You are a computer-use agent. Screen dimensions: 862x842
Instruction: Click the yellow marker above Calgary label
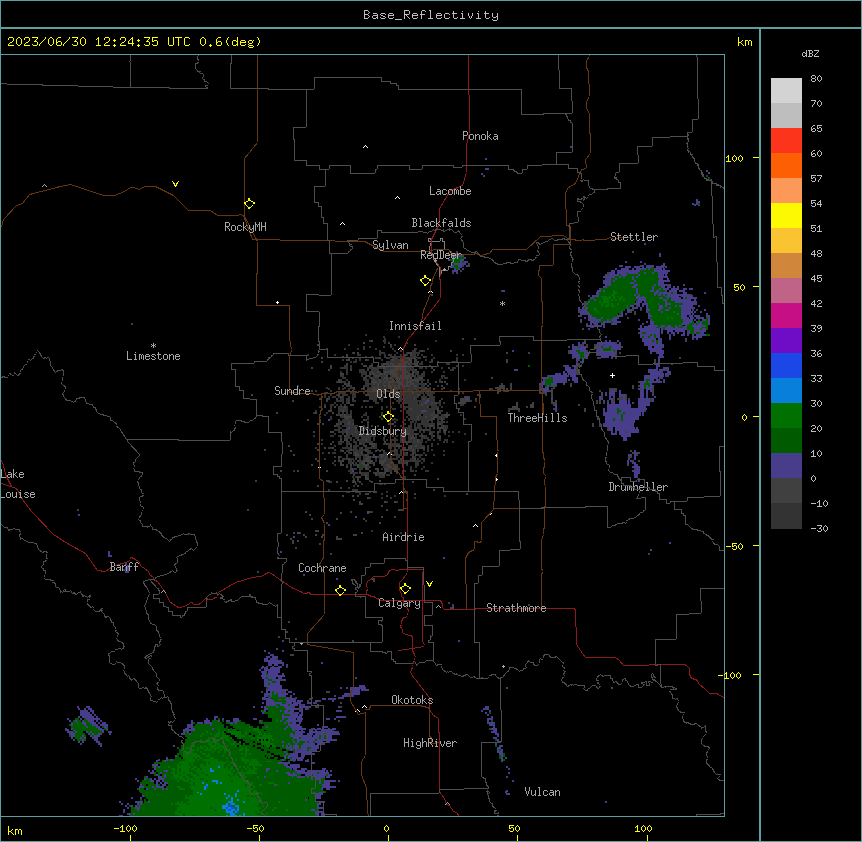coord(405,589)
